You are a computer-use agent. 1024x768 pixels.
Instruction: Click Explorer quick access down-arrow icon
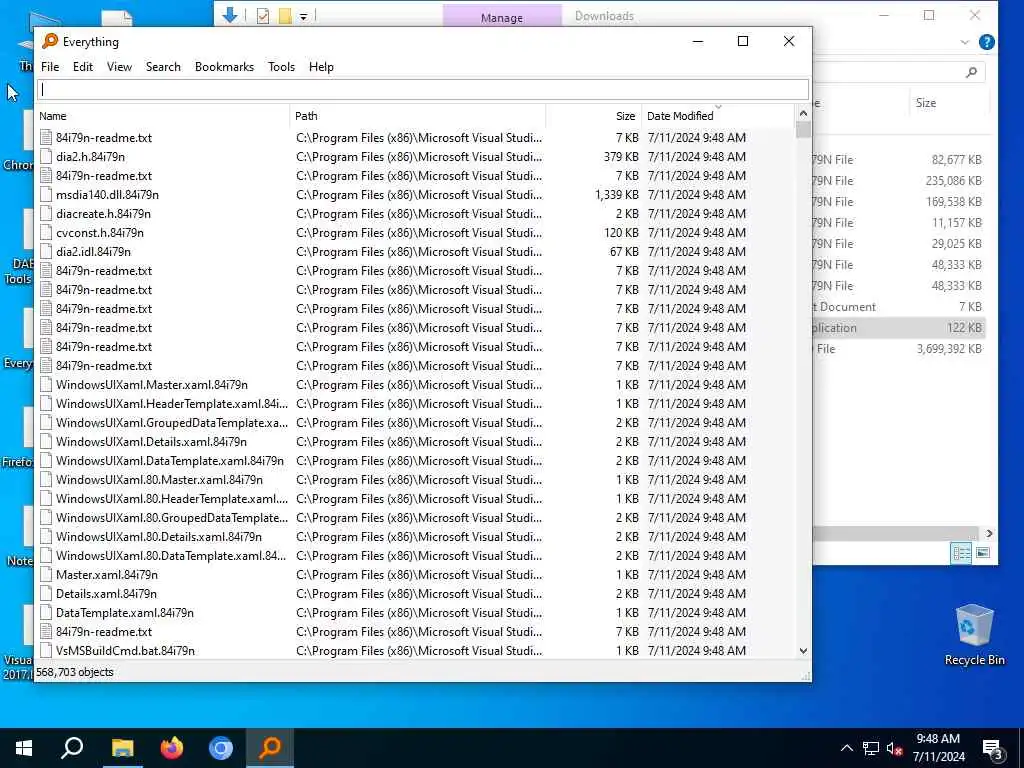229,15
